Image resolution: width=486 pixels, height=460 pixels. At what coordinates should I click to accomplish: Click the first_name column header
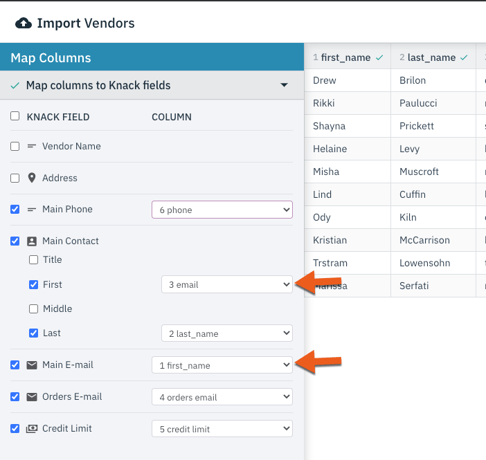point(347,57)
